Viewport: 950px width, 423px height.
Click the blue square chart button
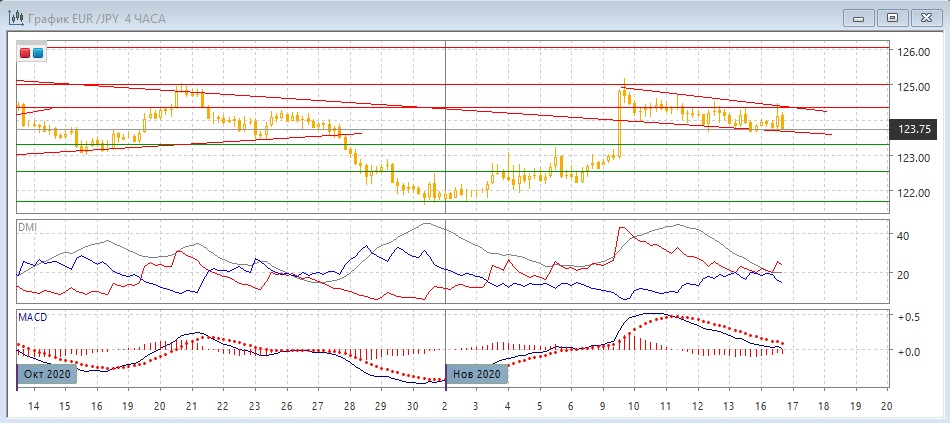pos(38,52)
